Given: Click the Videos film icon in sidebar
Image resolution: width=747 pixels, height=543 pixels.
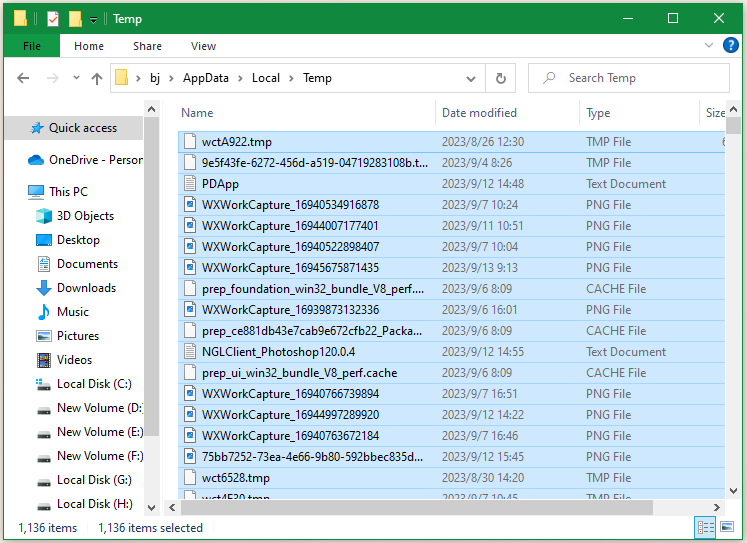Looking at the screenshot, I should [44, 360].
